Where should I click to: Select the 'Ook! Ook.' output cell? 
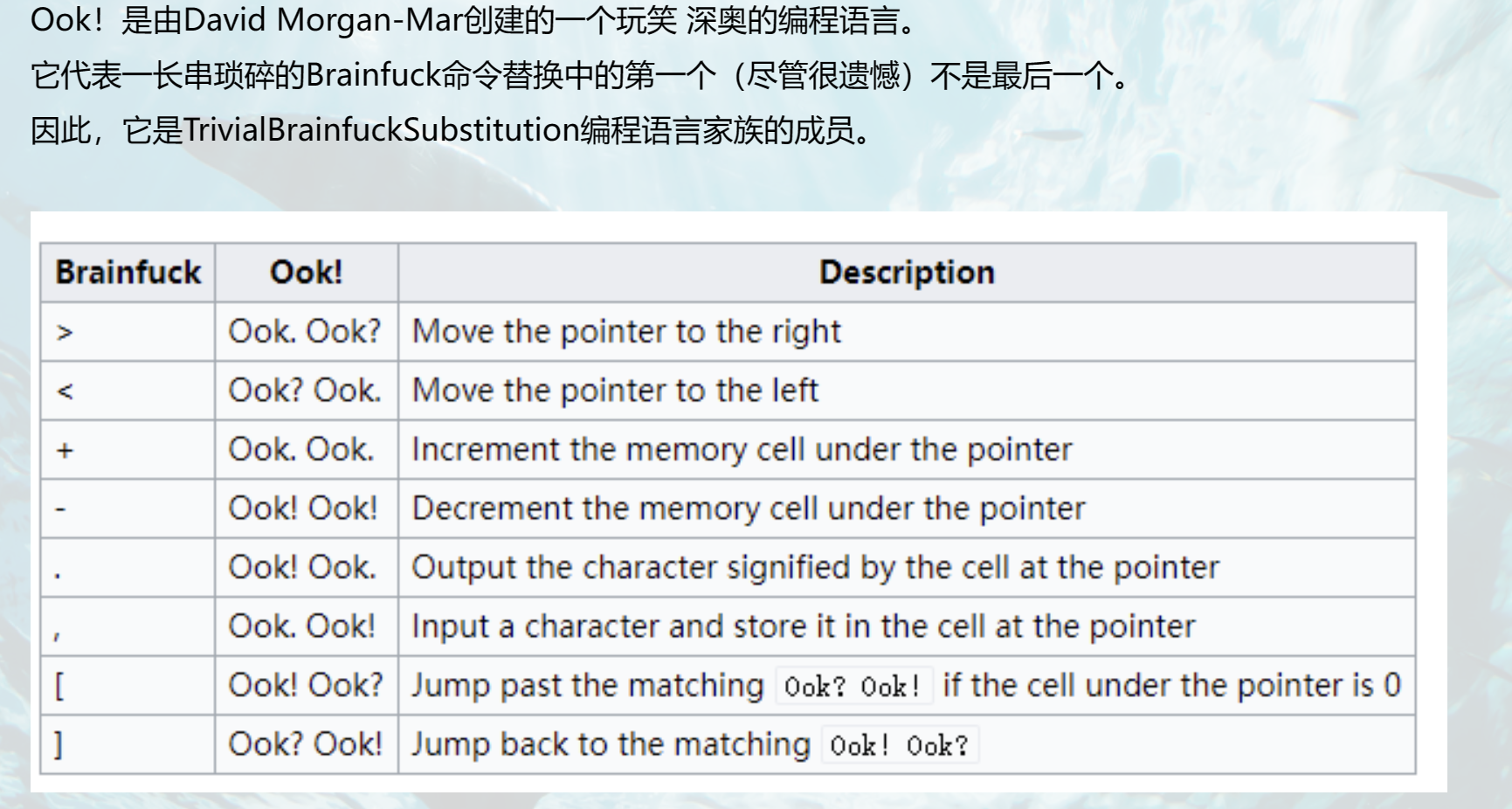[307, 568]
